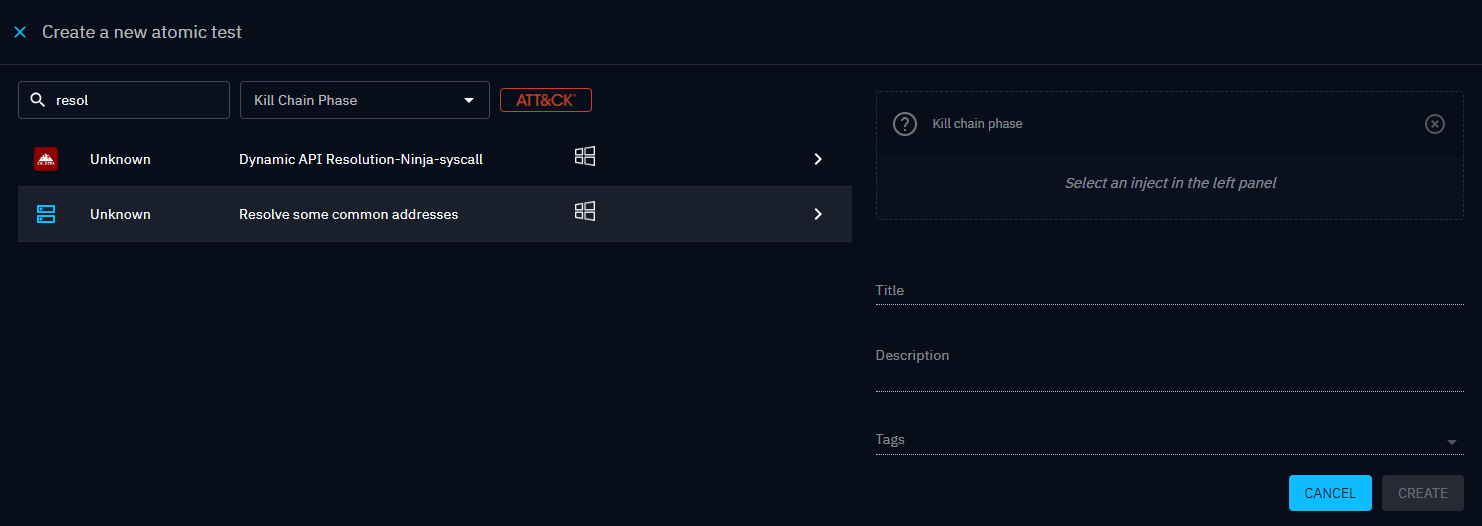This screenshot has width=1482, height=526.
Task: Click into the Description field
Action: pyautogui.click(x=1169, y=374)
